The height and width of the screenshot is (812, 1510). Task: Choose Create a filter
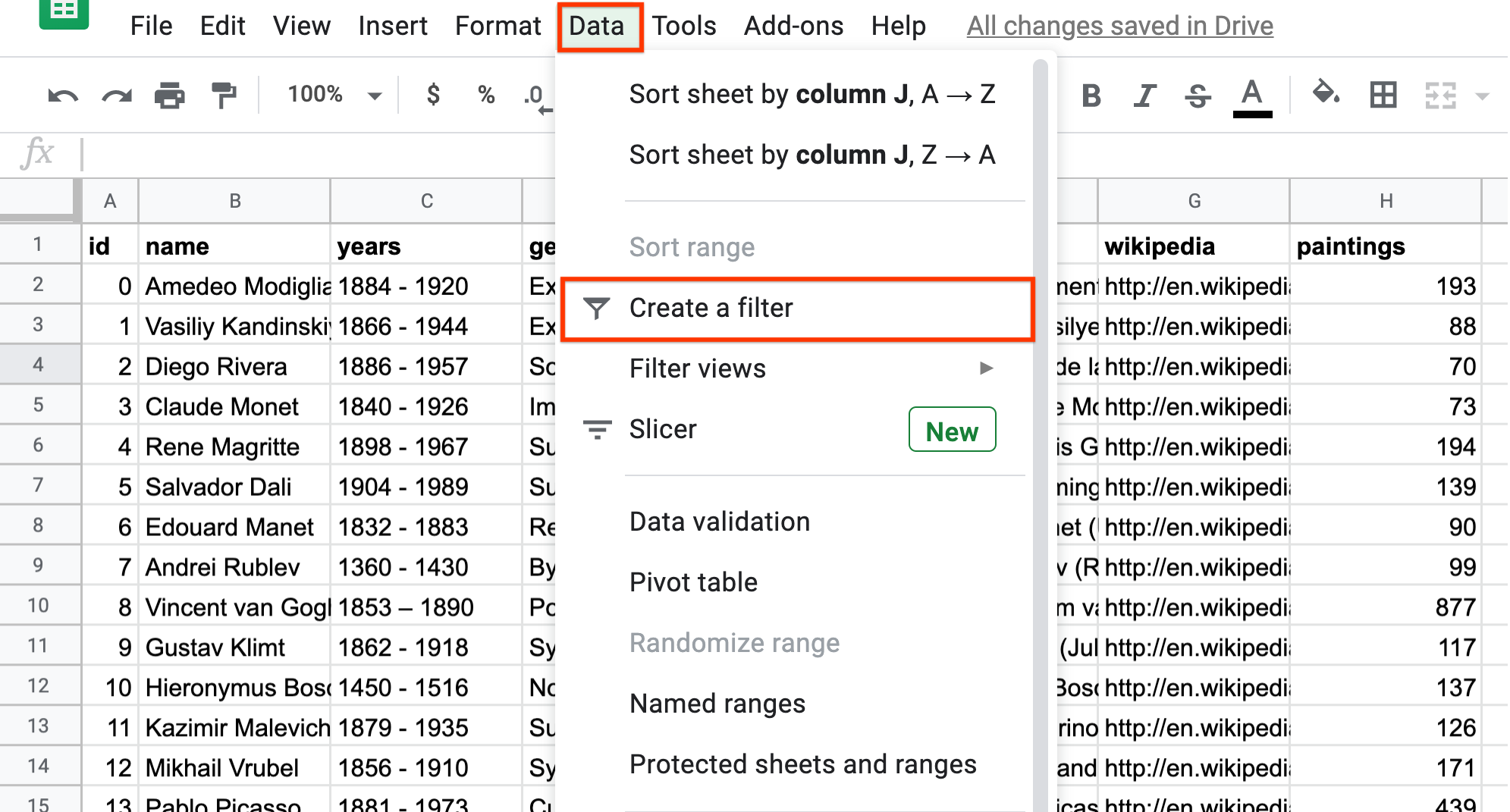[796, 308]
